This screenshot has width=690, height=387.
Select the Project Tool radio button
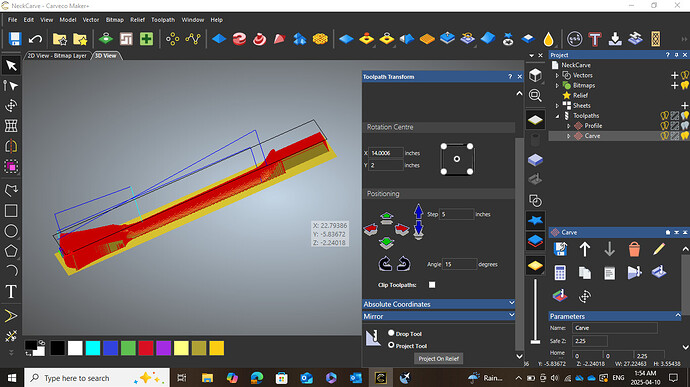[x=391, y=345]
